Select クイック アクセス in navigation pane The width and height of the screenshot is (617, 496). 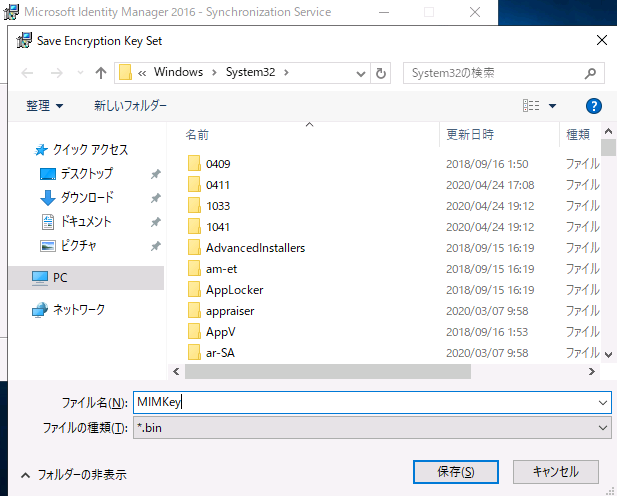tap(90, 150)
